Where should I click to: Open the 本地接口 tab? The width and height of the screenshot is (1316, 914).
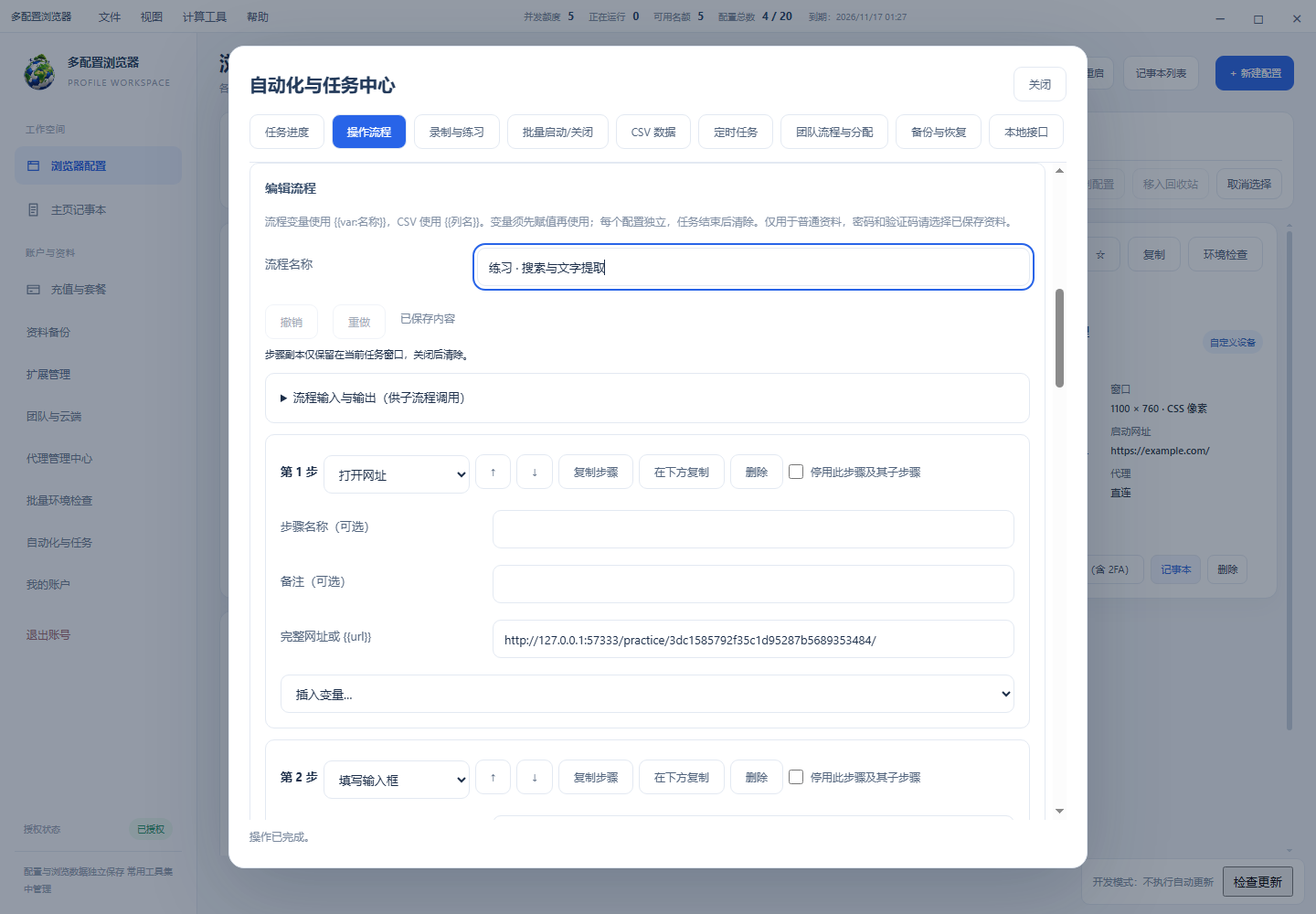click(1026, 132)
